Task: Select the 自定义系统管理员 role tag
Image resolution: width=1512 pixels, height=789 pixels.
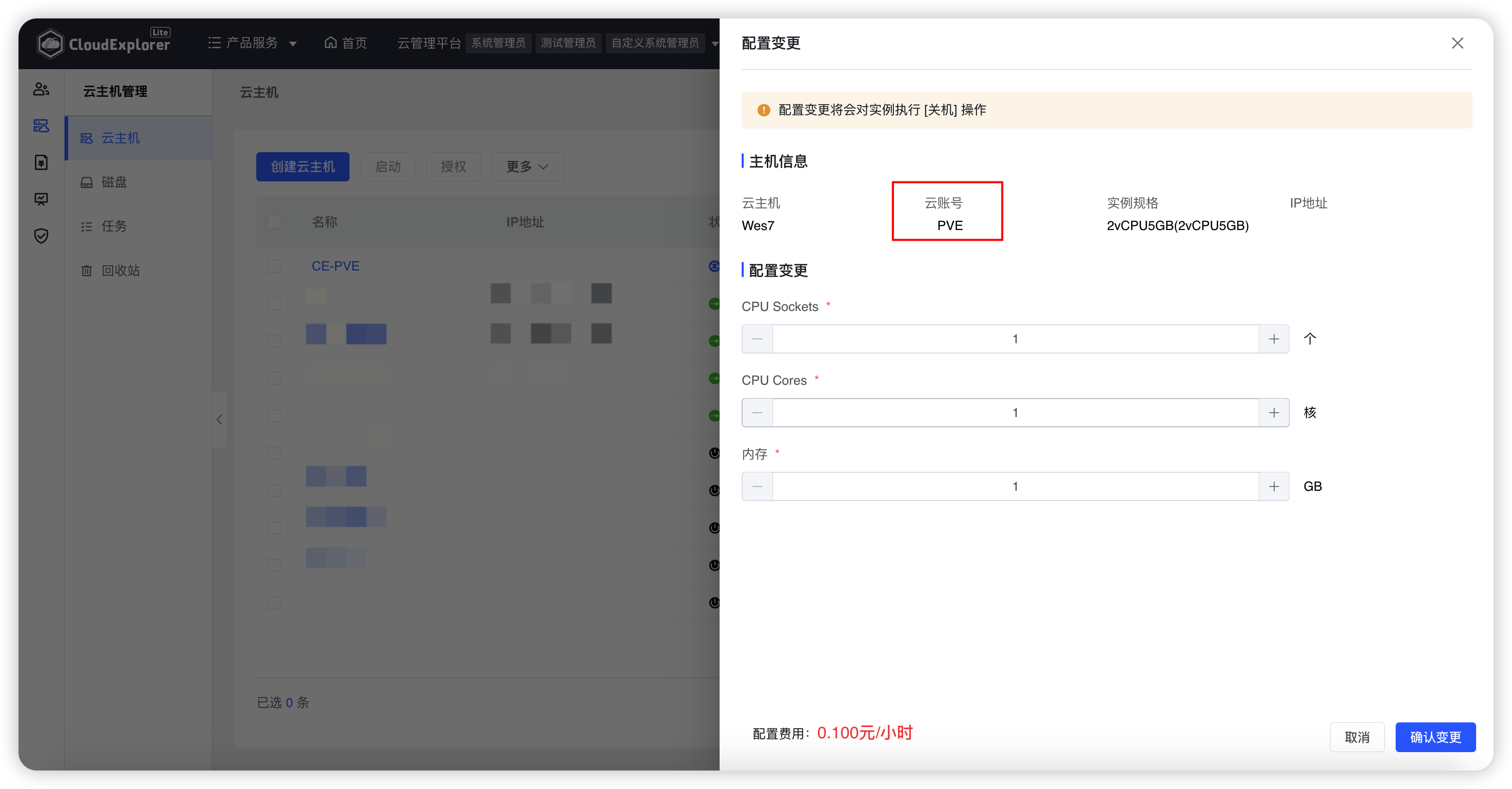Action: (x=655, y=44)
